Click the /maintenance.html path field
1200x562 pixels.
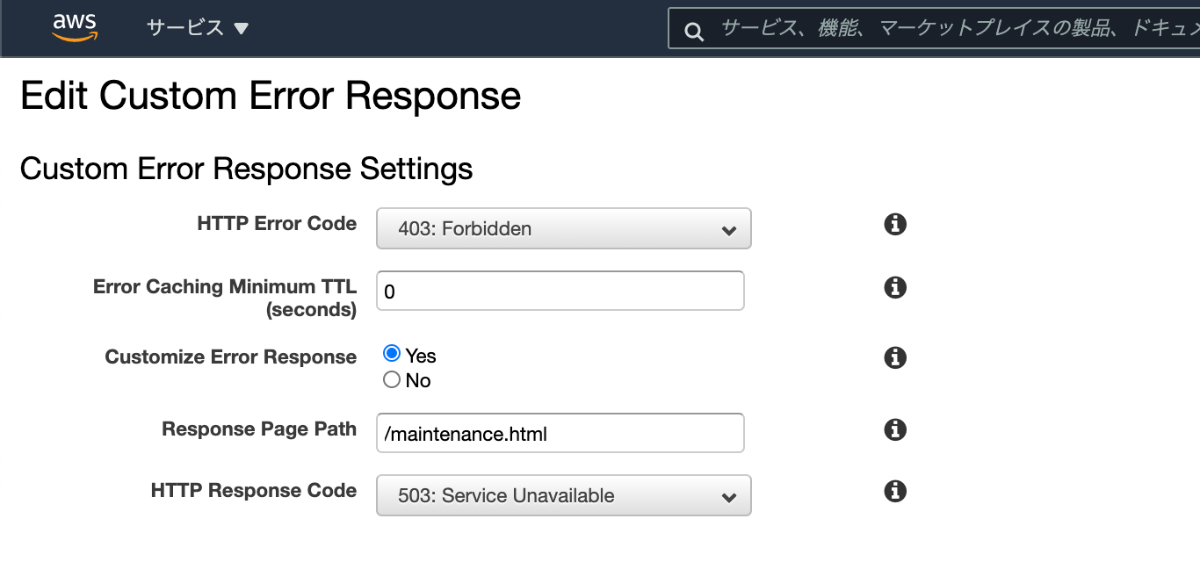click(560, 434)
